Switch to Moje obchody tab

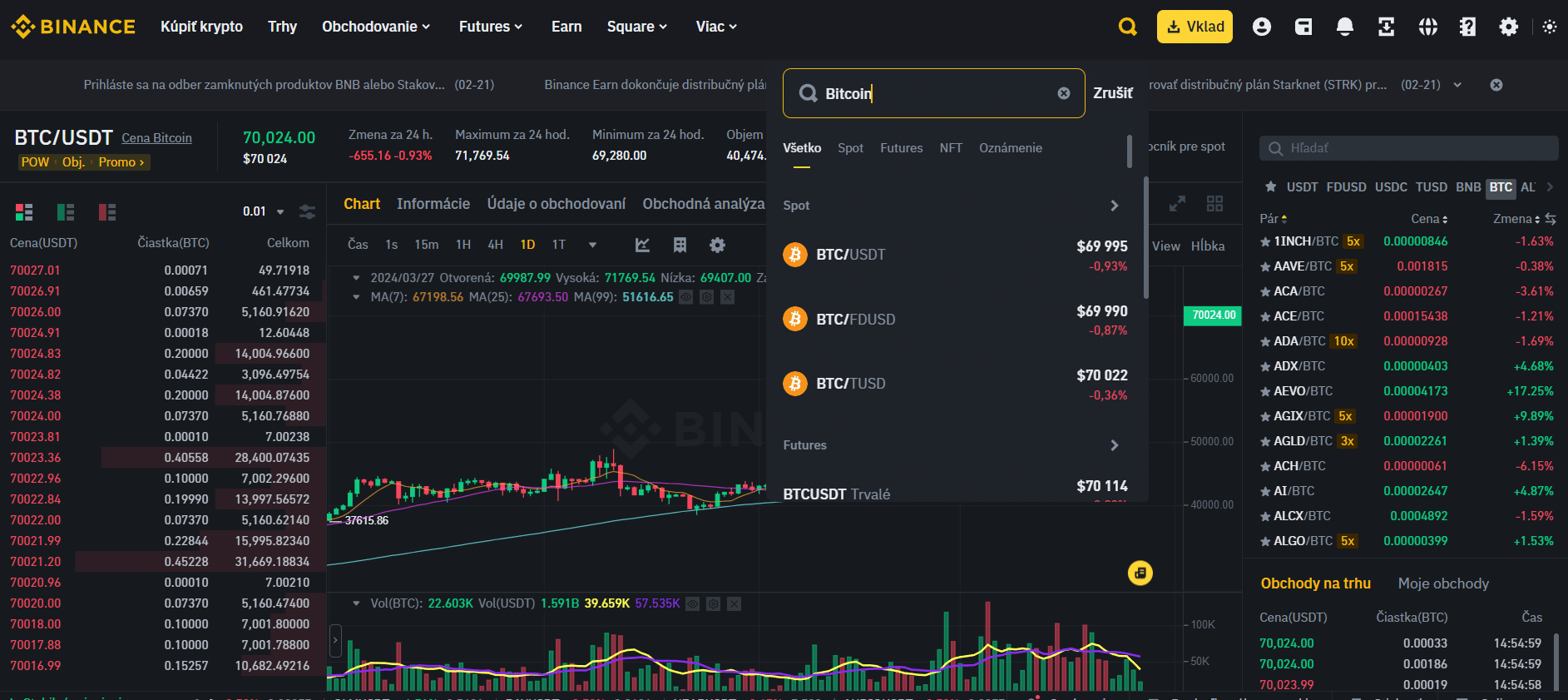[1443, 583]
